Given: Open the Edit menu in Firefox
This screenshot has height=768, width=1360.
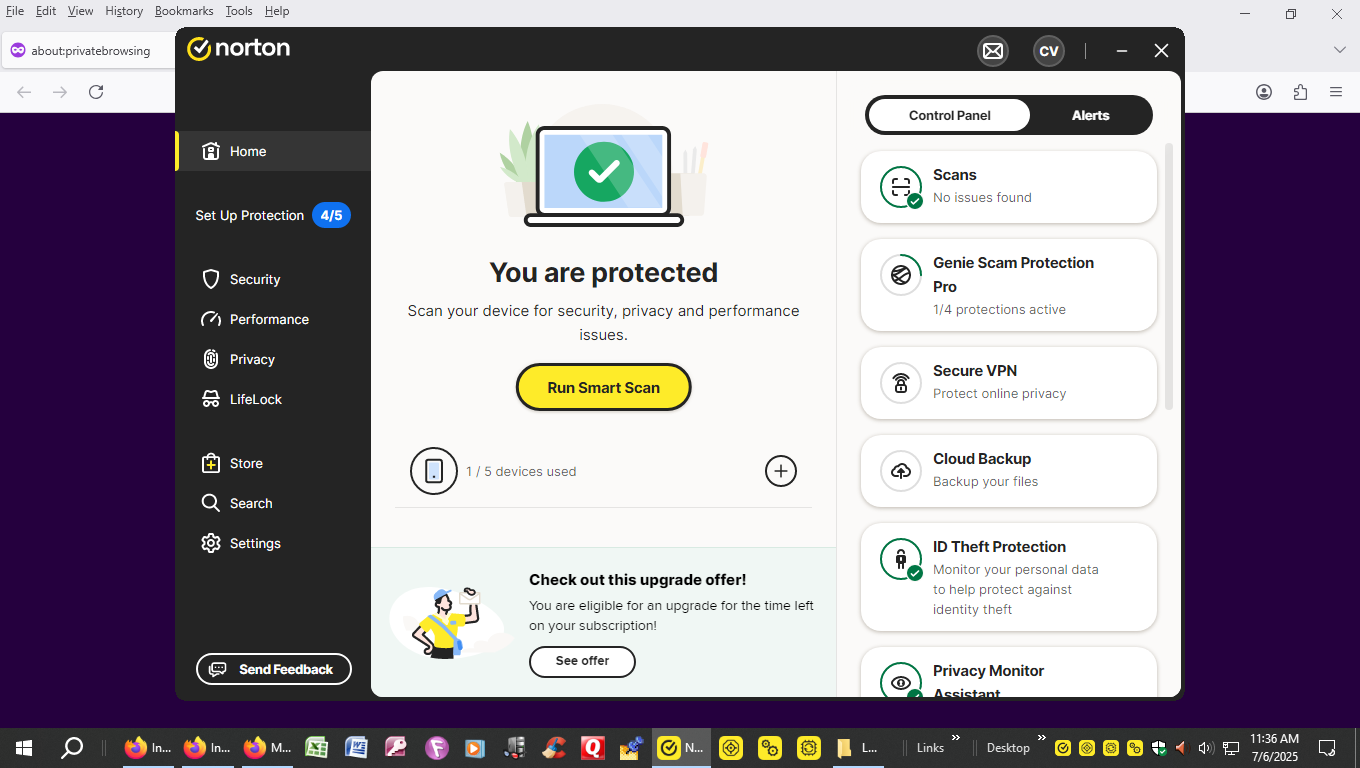Looking at the screenshot, I should (46, 11).
